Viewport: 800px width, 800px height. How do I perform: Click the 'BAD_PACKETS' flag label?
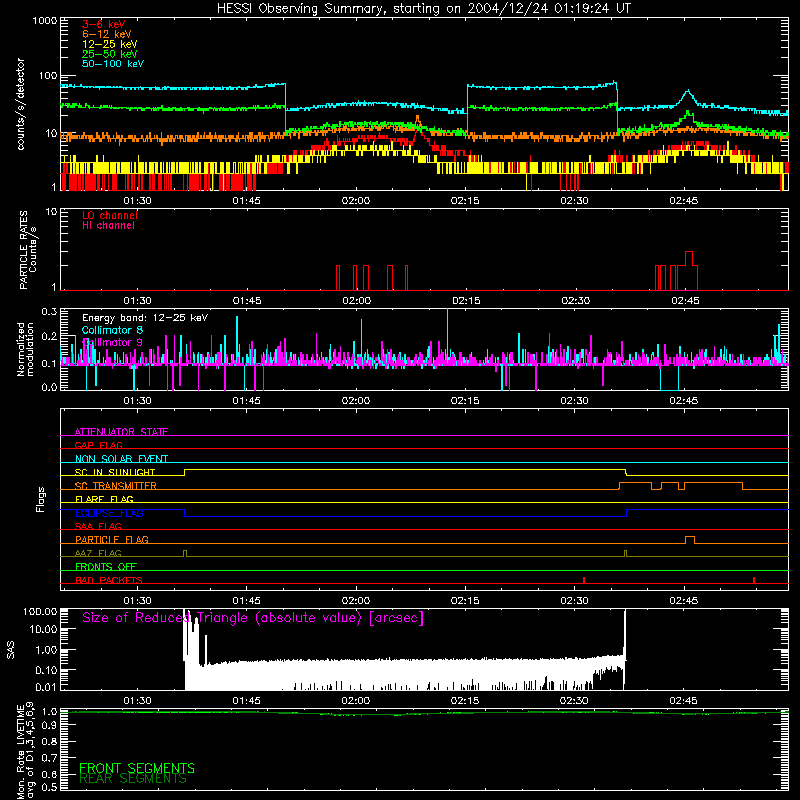109,580
